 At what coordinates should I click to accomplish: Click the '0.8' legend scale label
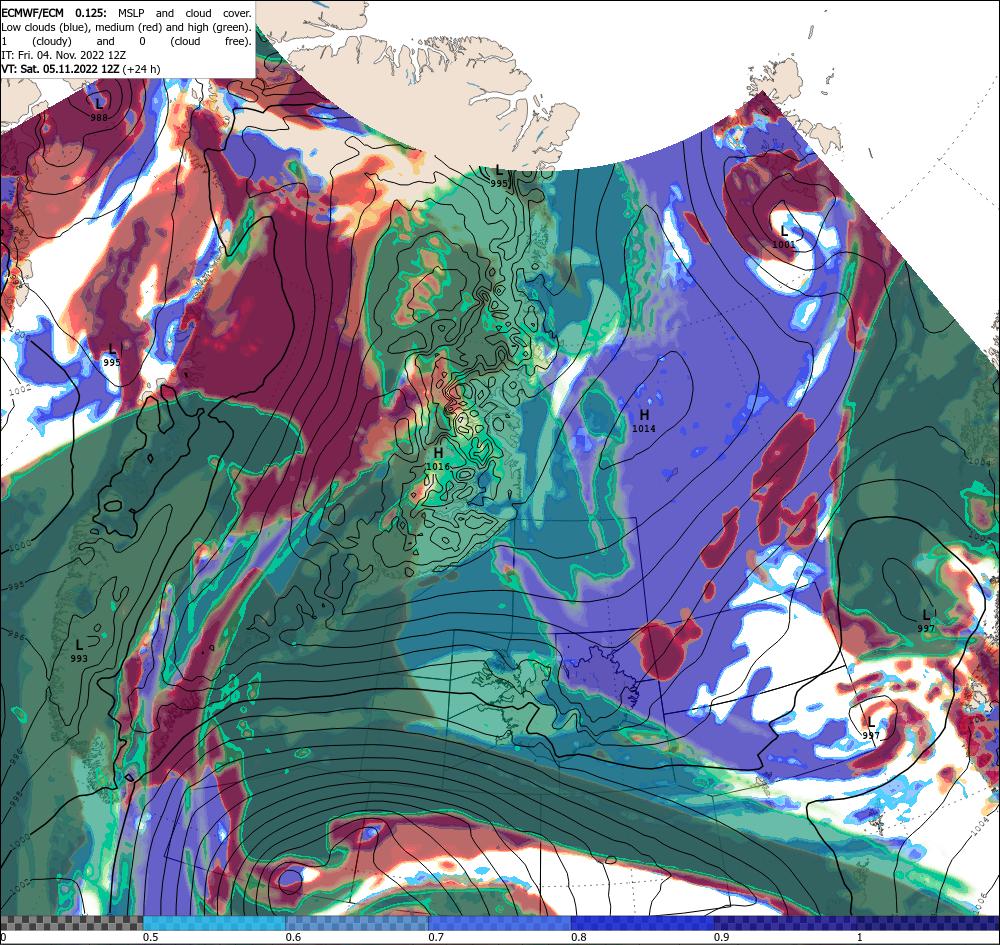(x=579, y=937)
